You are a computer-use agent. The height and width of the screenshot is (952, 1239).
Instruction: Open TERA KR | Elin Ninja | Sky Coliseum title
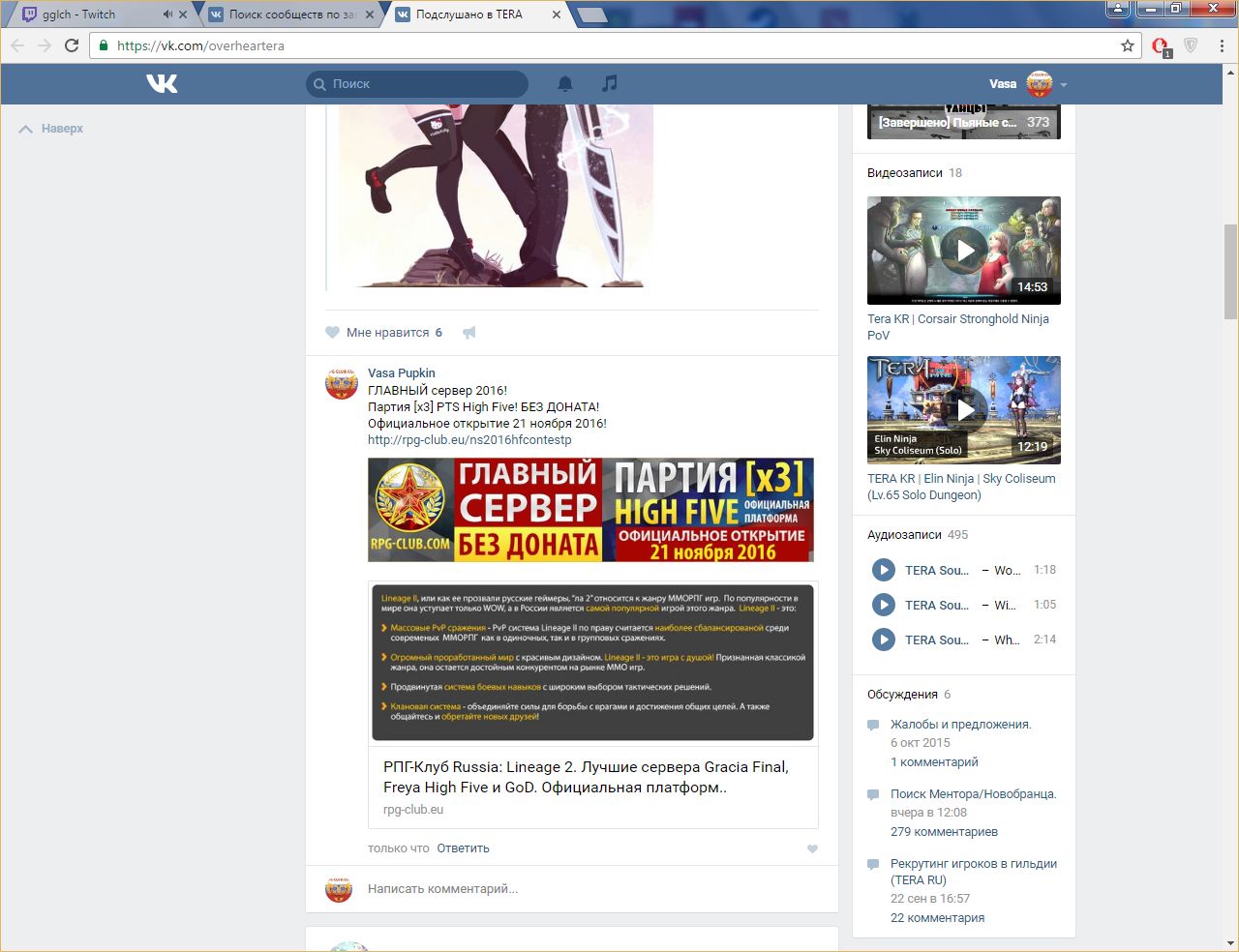click(961, 487)
